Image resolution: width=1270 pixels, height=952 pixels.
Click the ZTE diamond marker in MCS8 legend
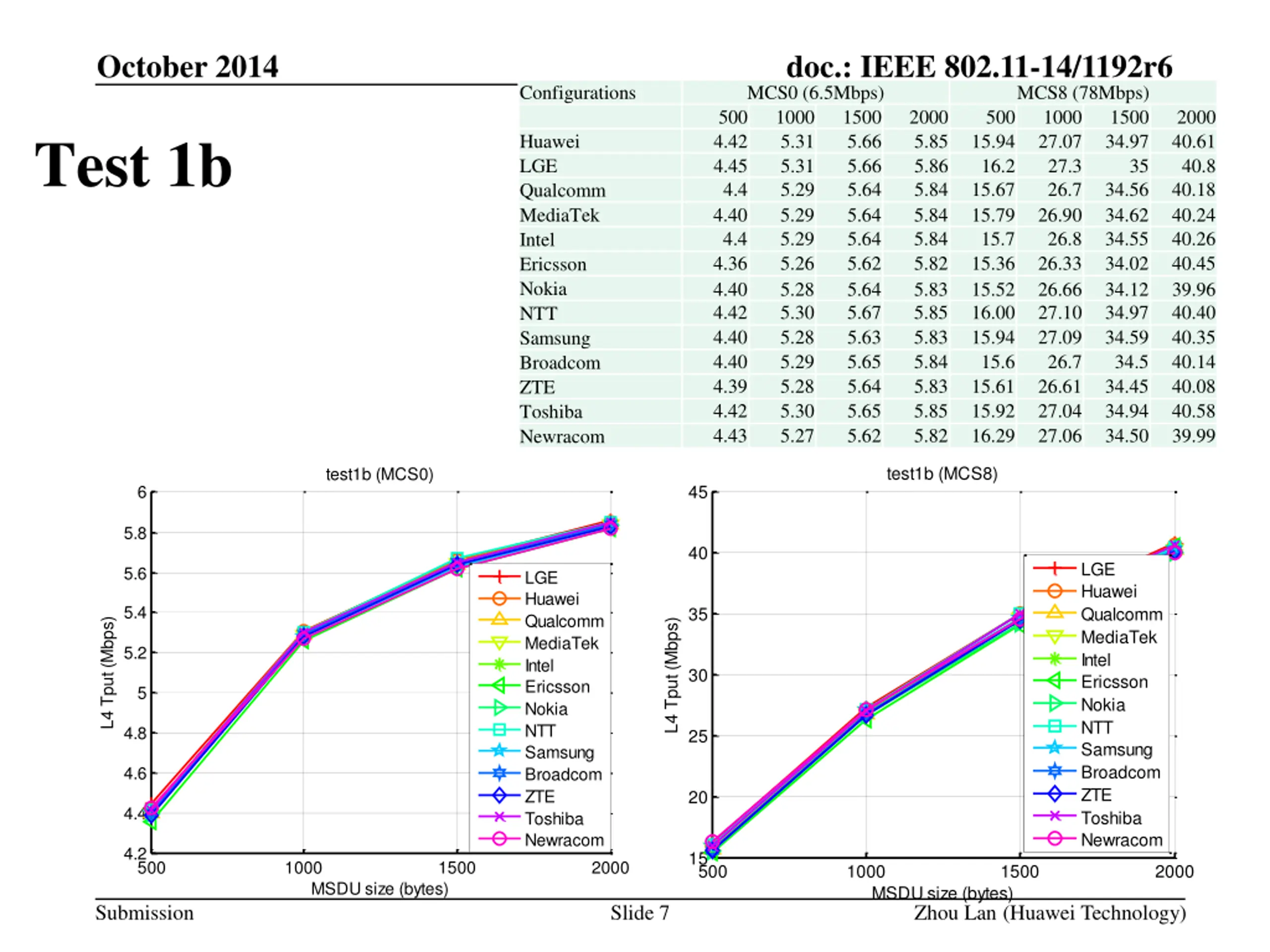tap(1054, 794)
